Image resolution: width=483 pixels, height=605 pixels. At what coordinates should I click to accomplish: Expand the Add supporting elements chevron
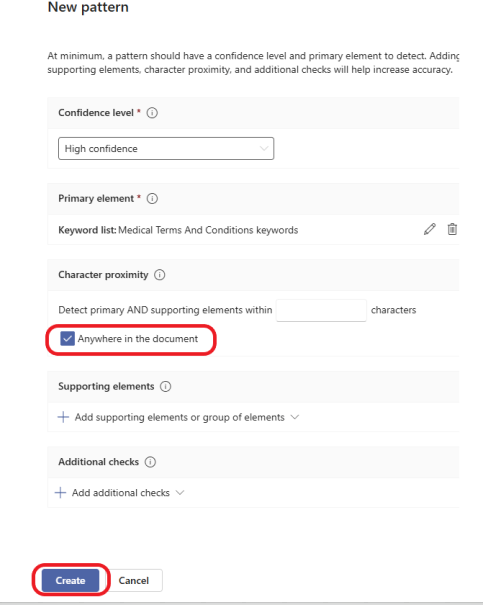295,417
